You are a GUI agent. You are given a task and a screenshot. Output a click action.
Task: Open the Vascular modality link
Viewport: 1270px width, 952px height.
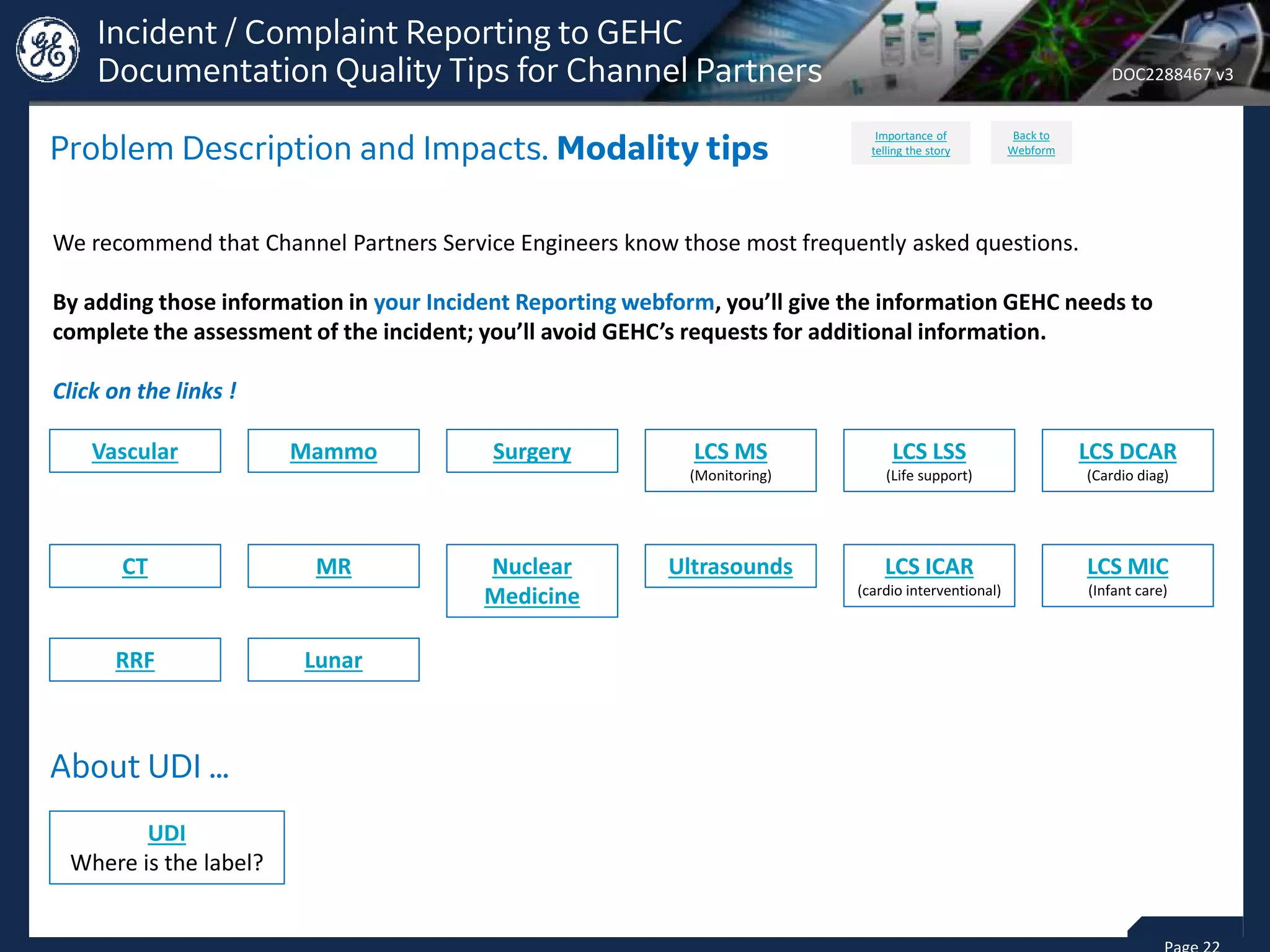coord(135,451)
